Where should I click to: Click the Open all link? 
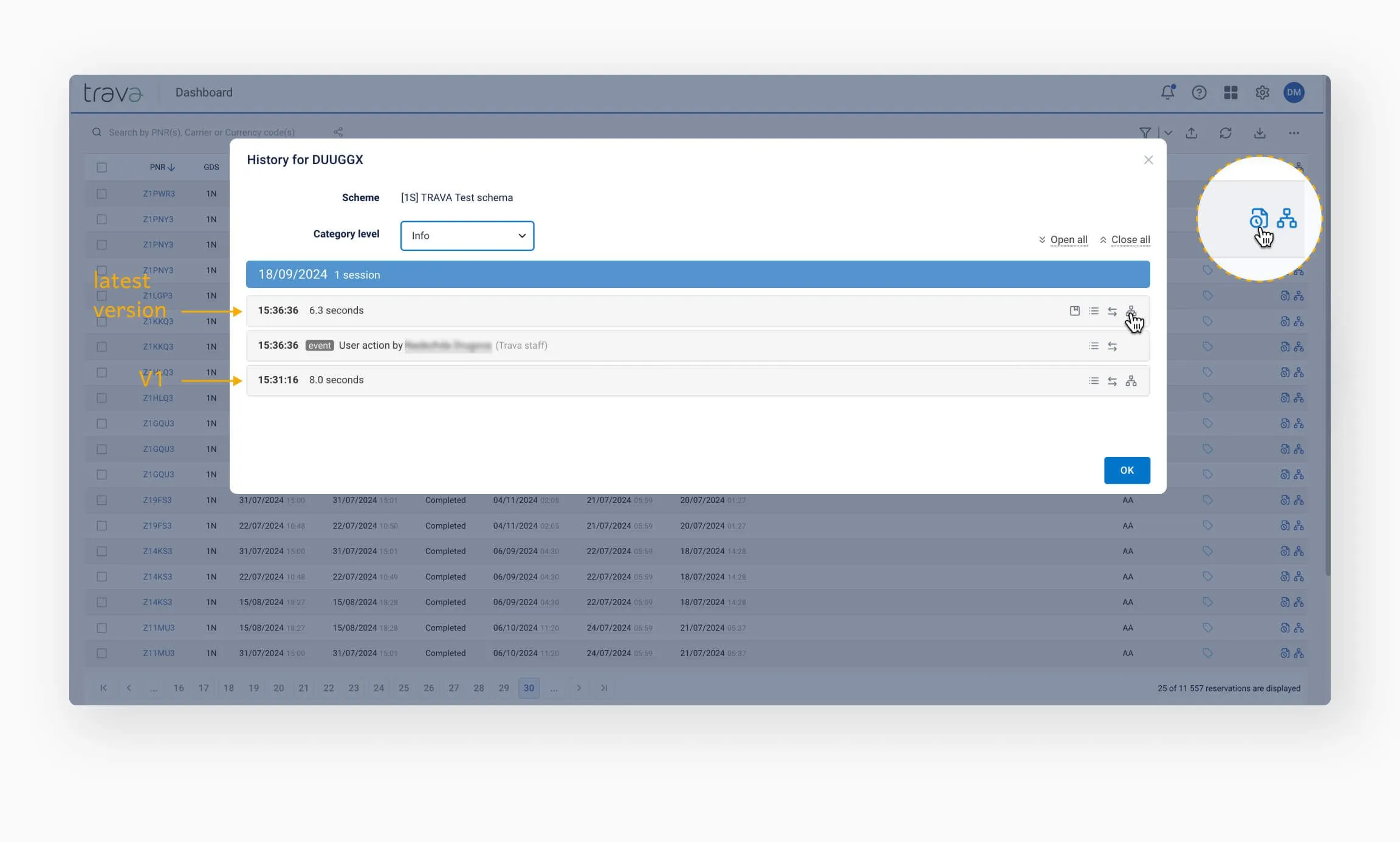coord(1068,239)
